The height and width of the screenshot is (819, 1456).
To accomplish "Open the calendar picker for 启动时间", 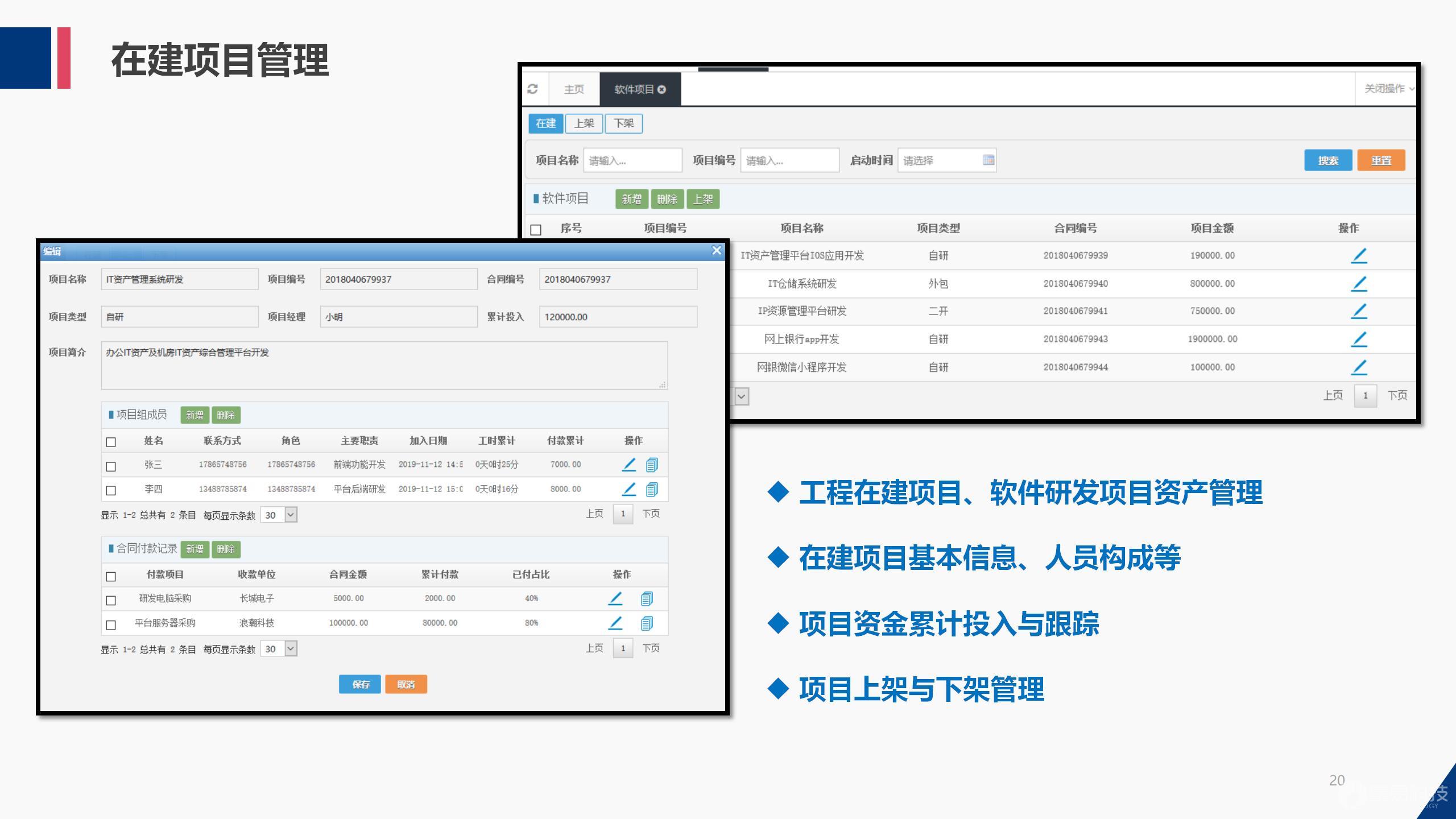I will [988, 160].
